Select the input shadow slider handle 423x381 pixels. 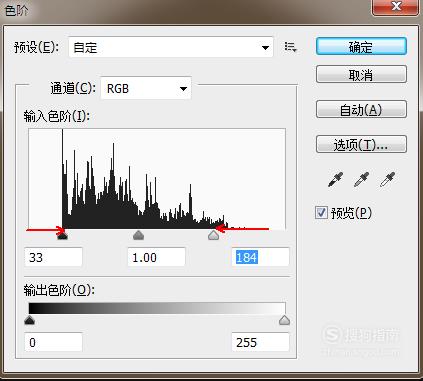click(x=62, y=236)
